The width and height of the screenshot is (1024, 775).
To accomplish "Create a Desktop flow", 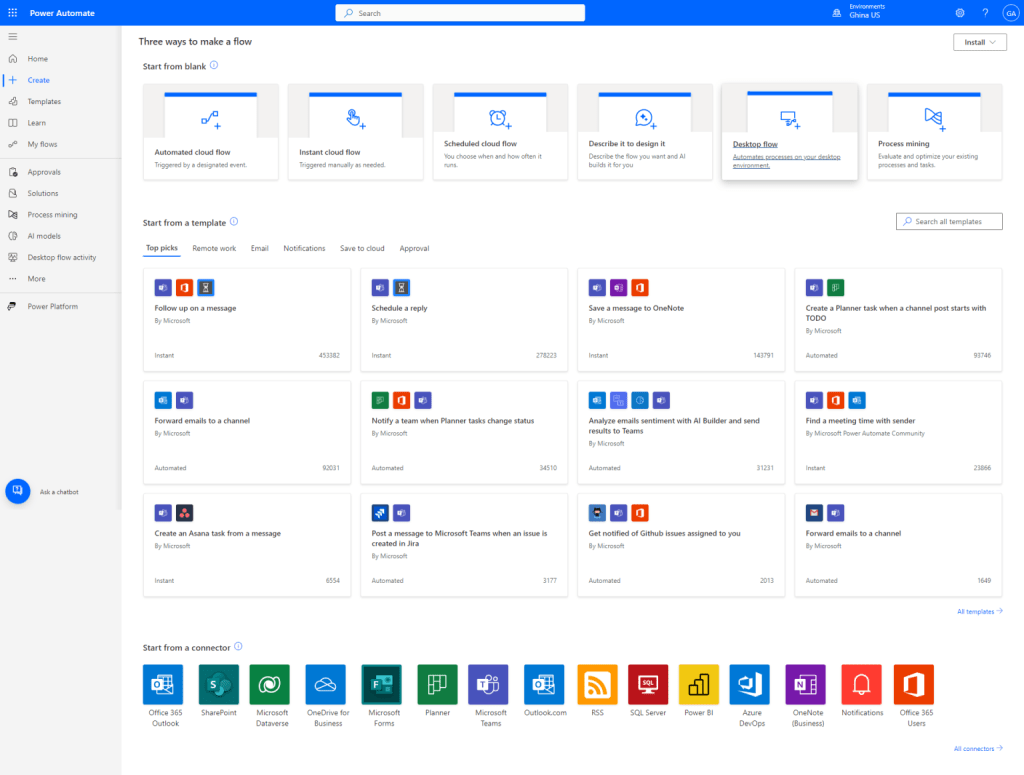I will point(790,131).
